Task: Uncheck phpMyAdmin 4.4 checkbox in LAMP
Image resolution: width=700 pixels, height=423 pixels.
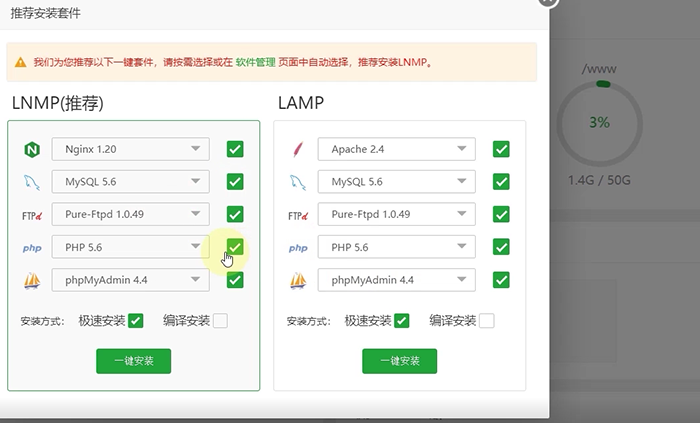Action: 501,280
